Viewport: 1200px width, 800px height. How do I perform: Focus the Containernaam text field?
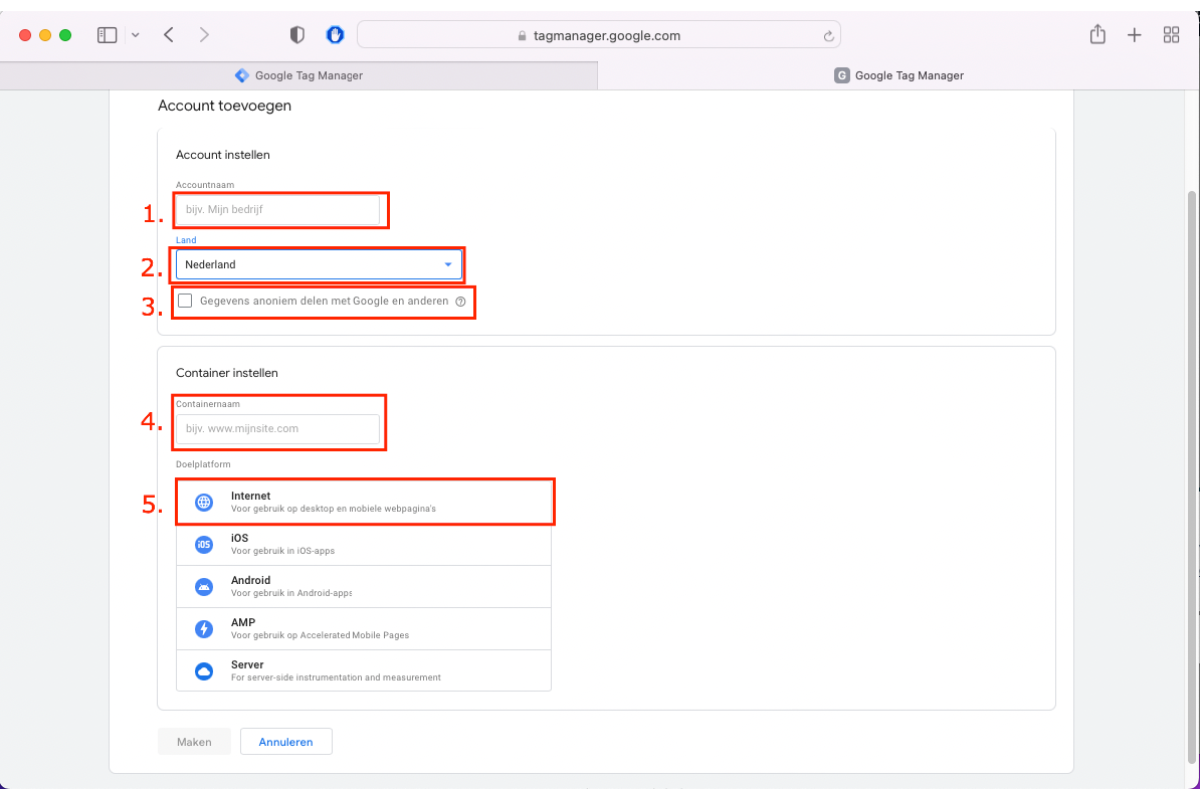[x=278, y=429]
